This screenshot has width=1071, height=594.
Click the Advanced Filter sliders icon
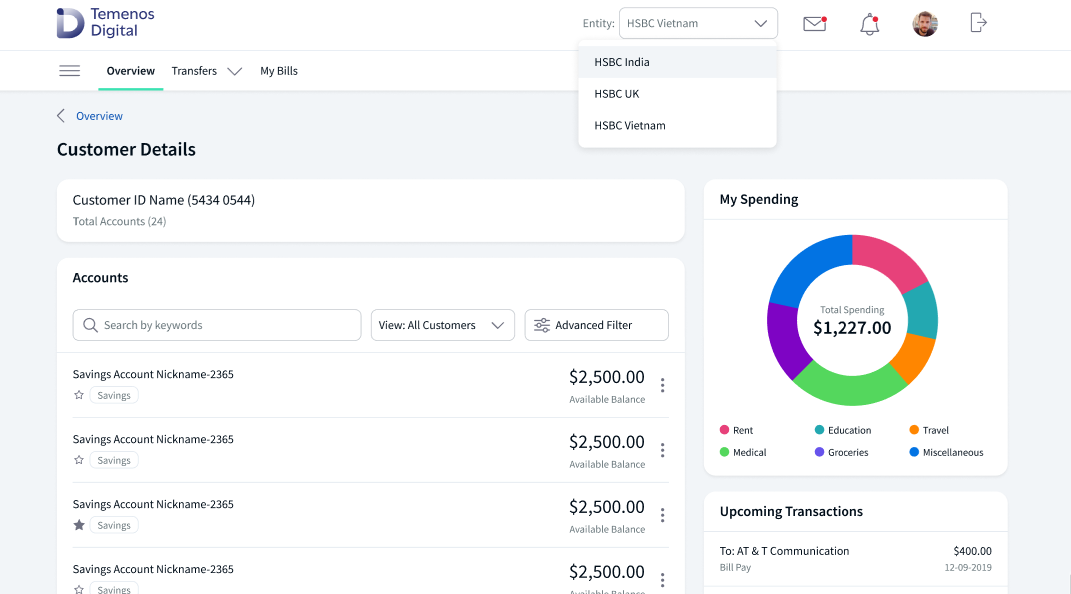tap(542, 325)
